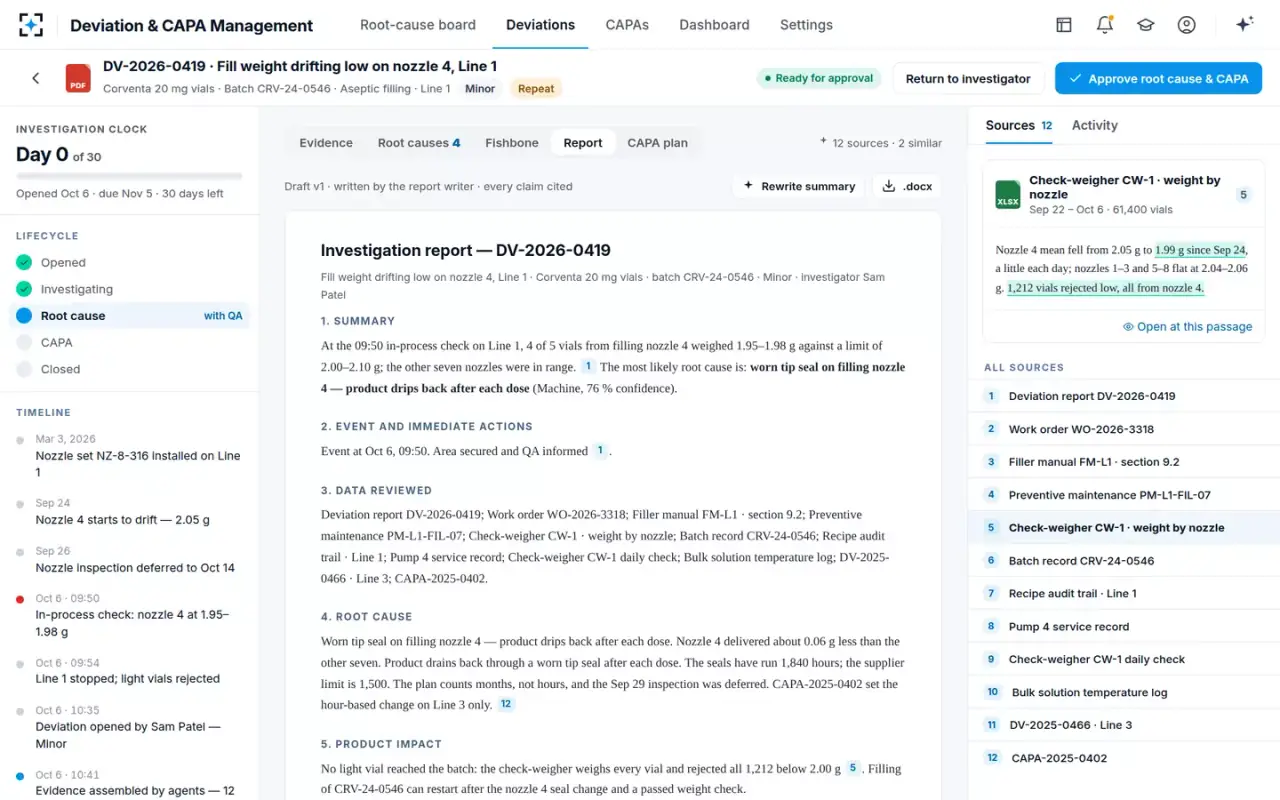Image resolution: width=1280 pixels, height=800 pixels.
Task: Click the green XLSX icon on the source card
Action: pos(1008,195)
